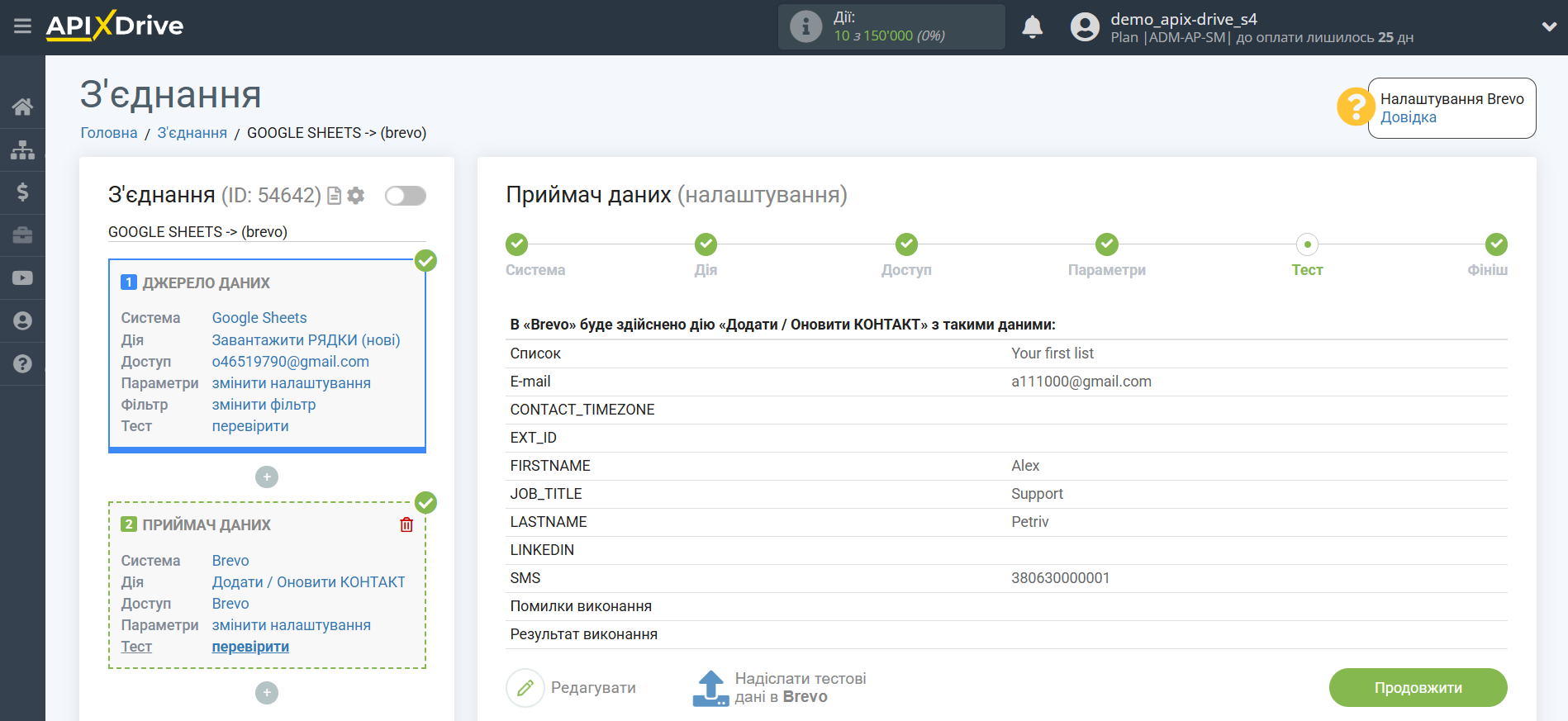
Task: Click the Редагувати pencil button
Action: tap(572, 688)
